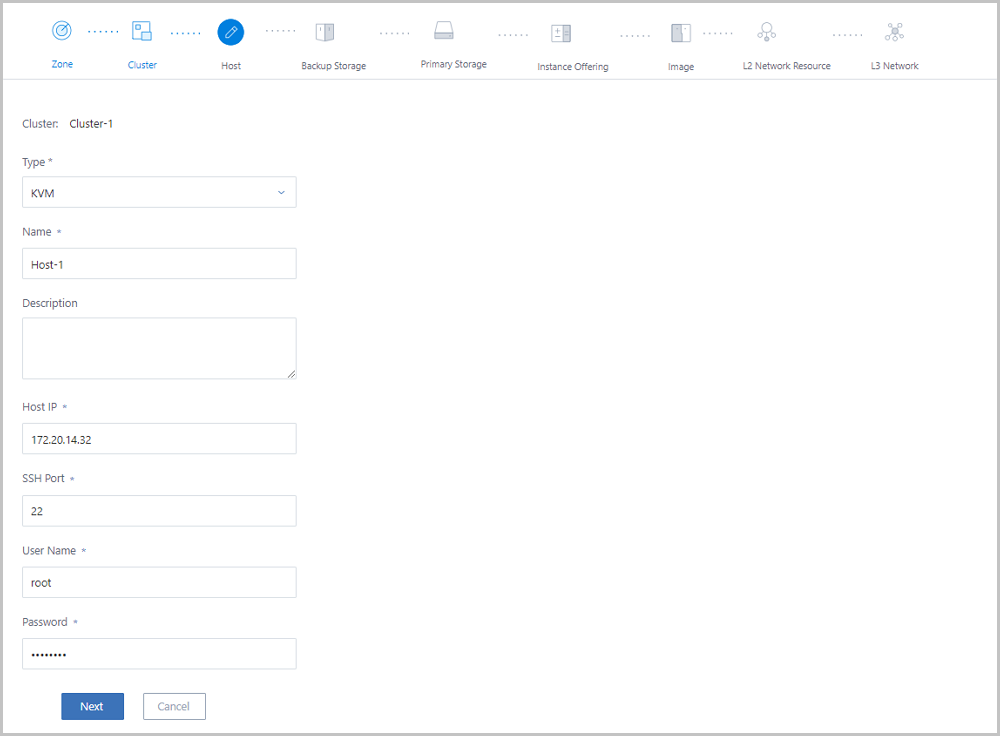1000x736 pixels.
Task: Click the Type field label
Action: (x=34, y=162)
